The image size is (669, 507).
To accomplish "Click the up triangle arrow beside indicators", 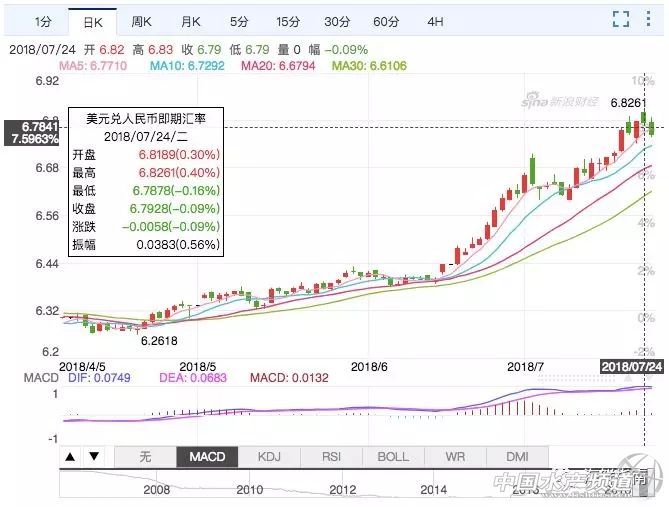I will click(71, 457).
